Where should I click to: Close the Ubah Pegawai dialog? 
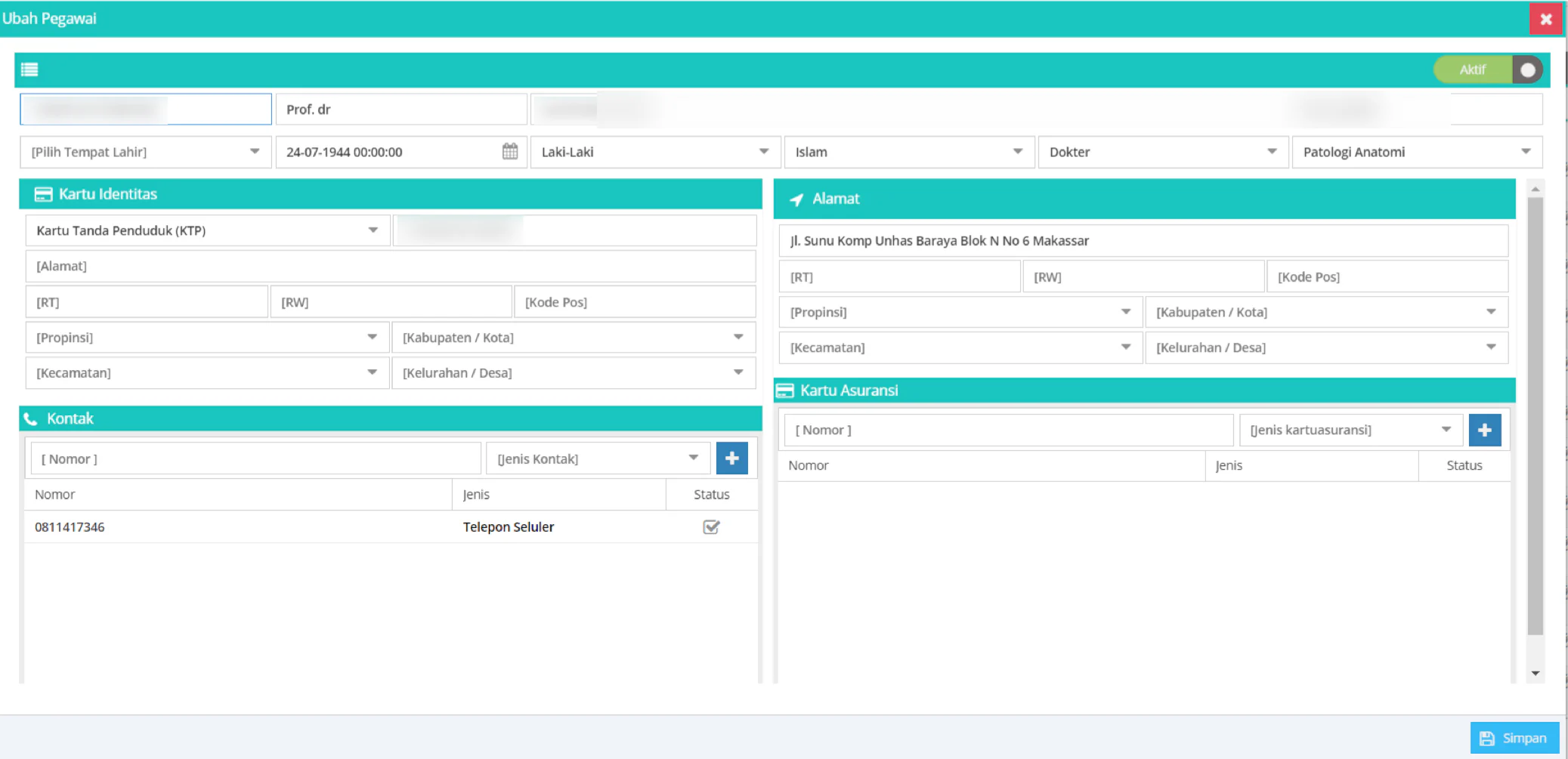click(x=1546, y=19)
